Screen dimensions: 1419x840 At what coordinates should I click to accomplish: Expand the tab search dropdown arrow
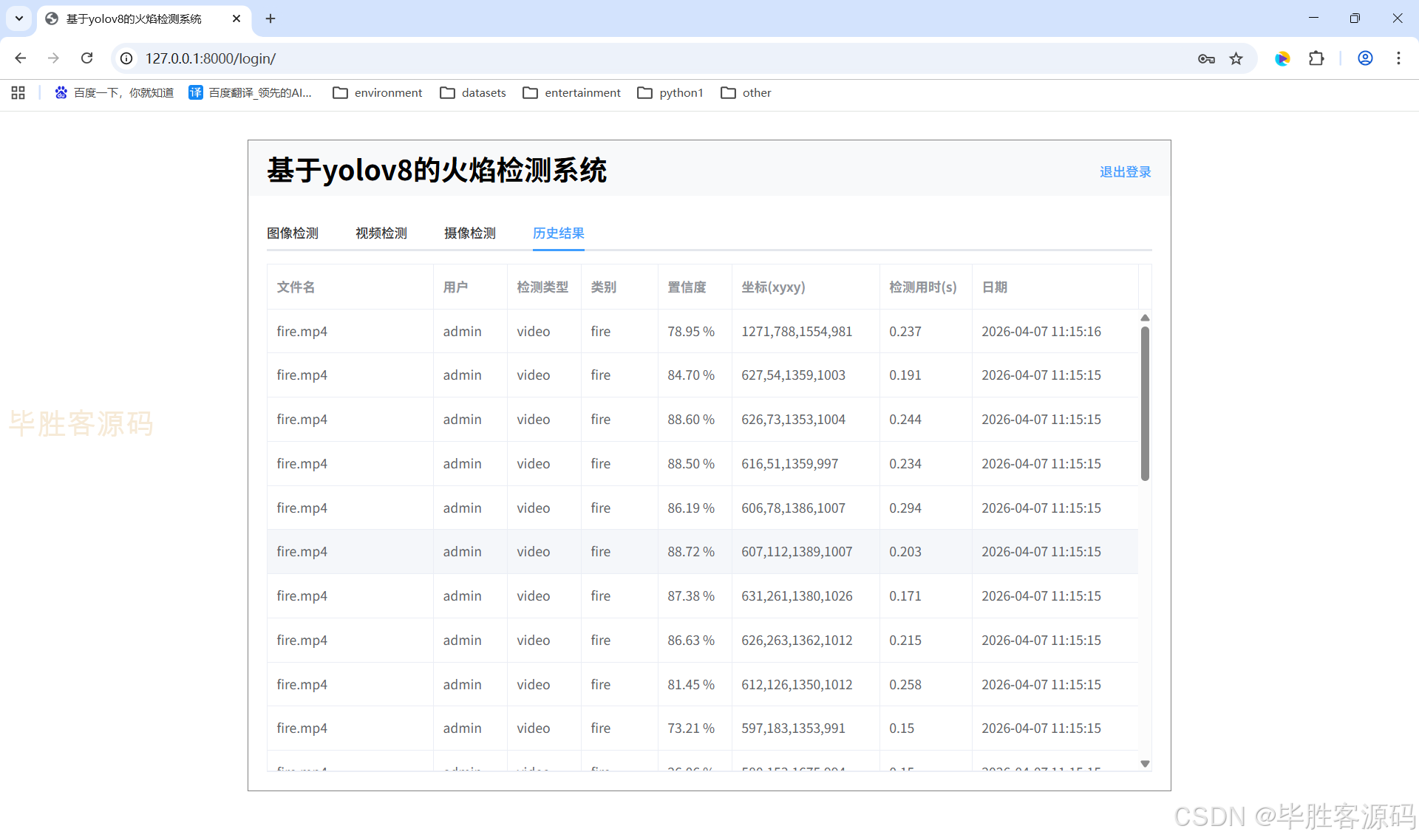pos(19,18)
